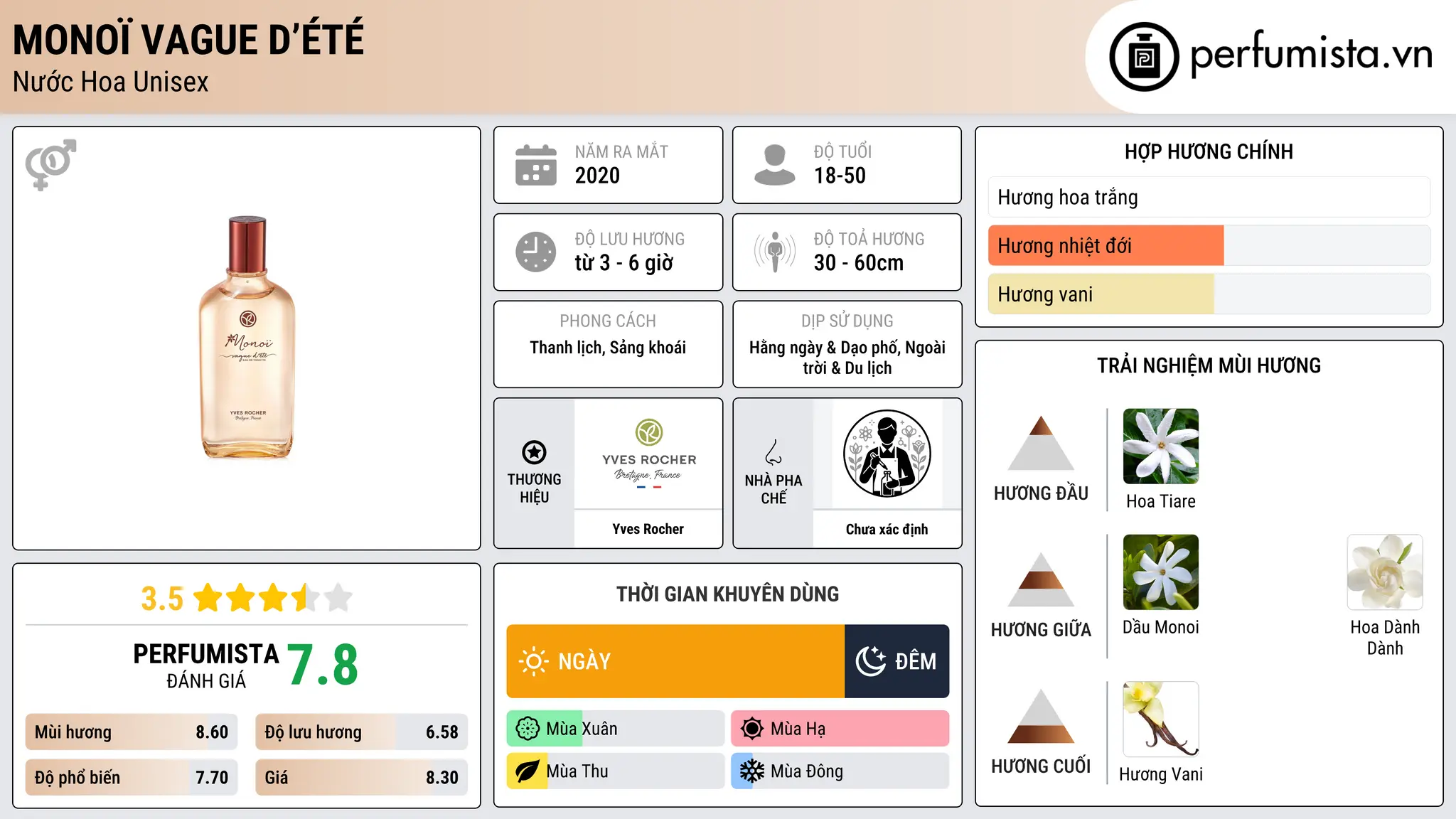Click the moon icon in the Đêm bar

click(871, 661)
